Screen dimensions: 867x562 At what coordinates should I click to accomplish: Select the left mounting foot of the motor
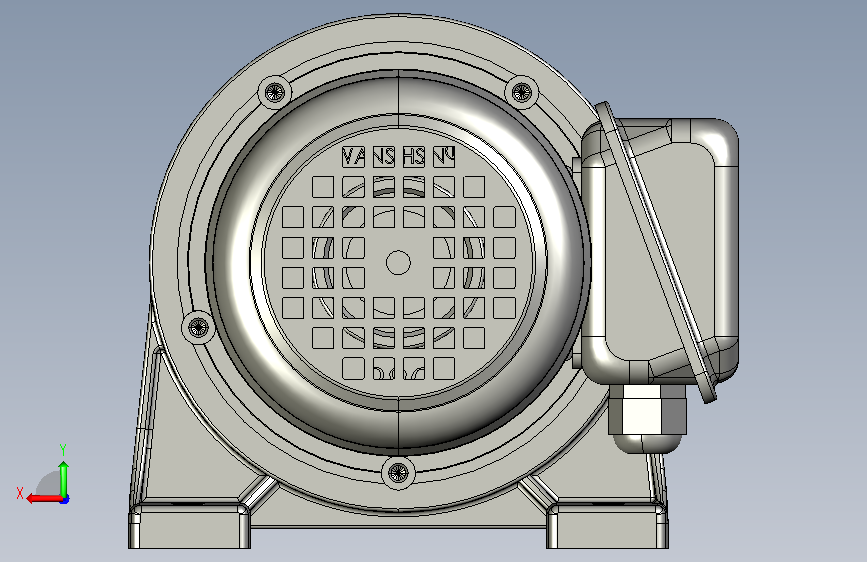[x=190, y=525]
